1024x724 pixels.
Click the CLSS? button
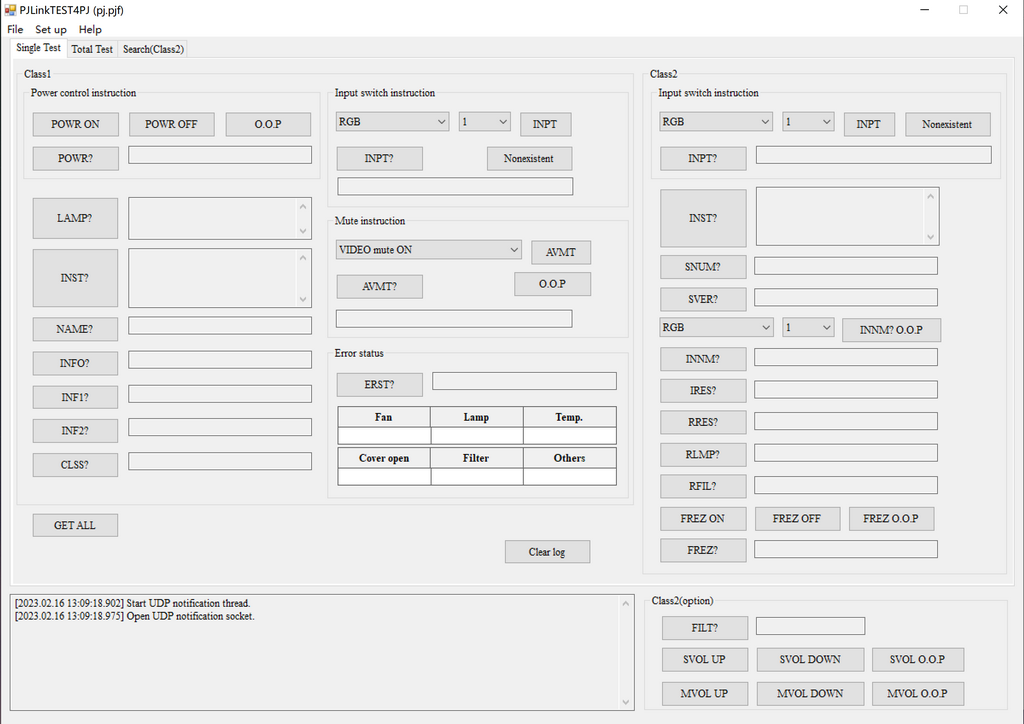click(75, 465)
